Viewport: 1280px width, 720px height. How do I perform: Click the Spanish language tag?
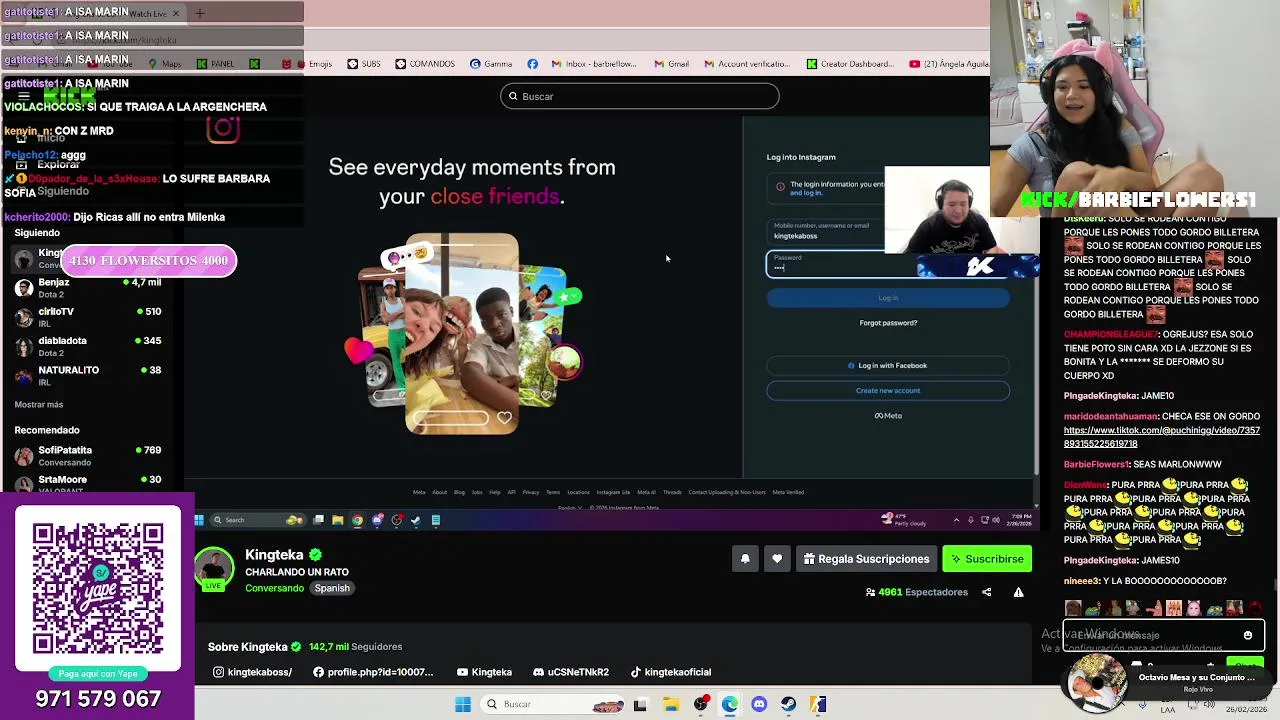(332, 588)
